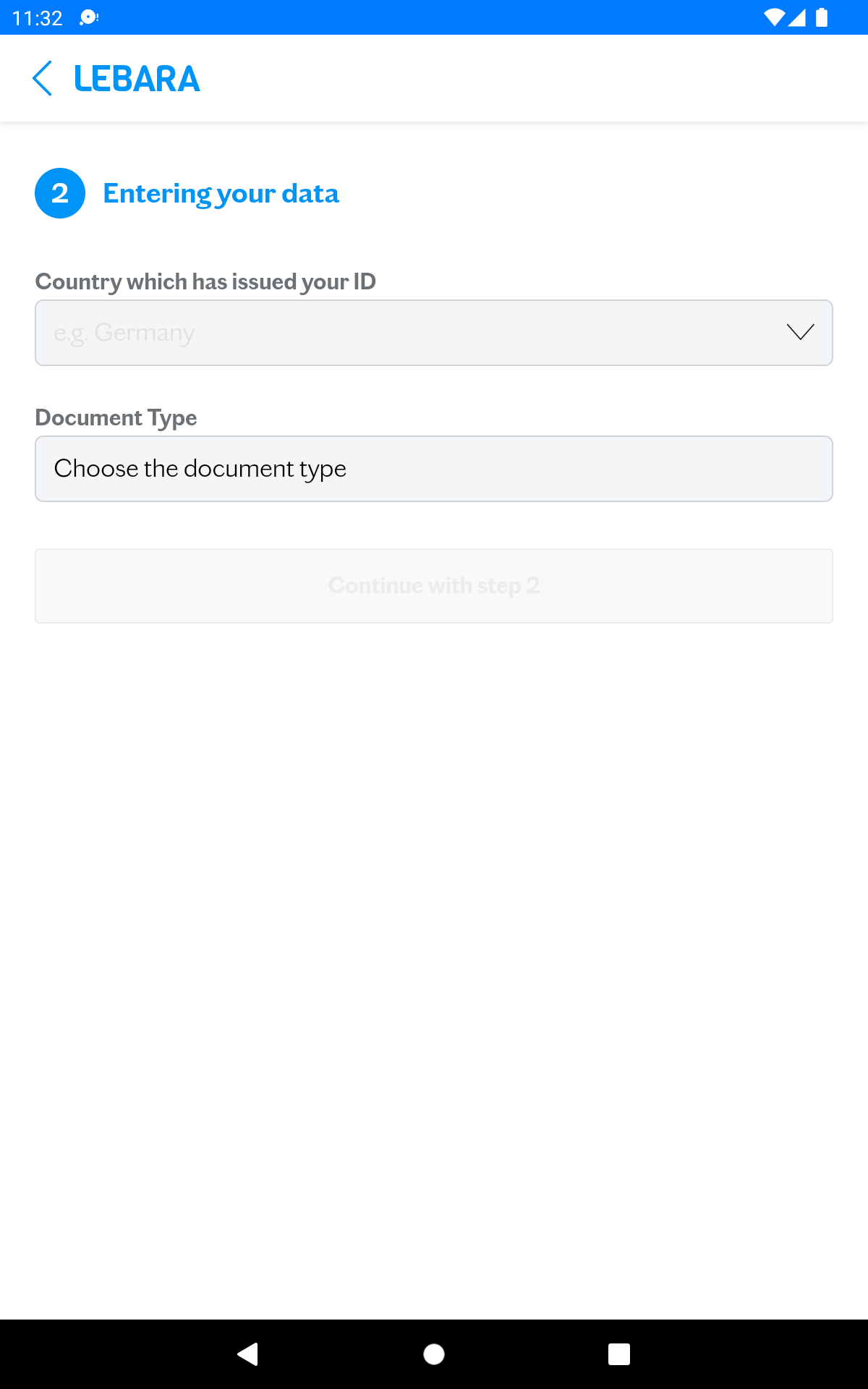Screen dimensions: 868x1389
Task: Tap the 11:32 clock in the status bar
Action: coord(38,18)
